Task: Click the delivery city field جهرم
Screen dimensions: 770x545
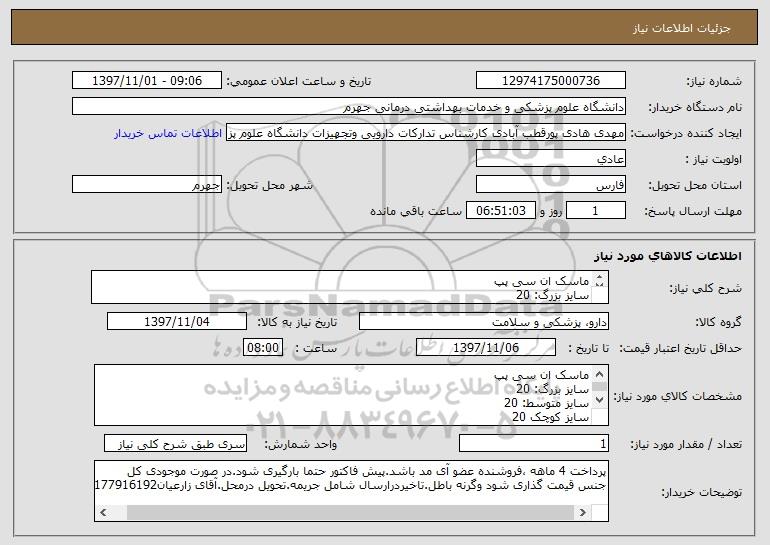Action: coord(147,185)
